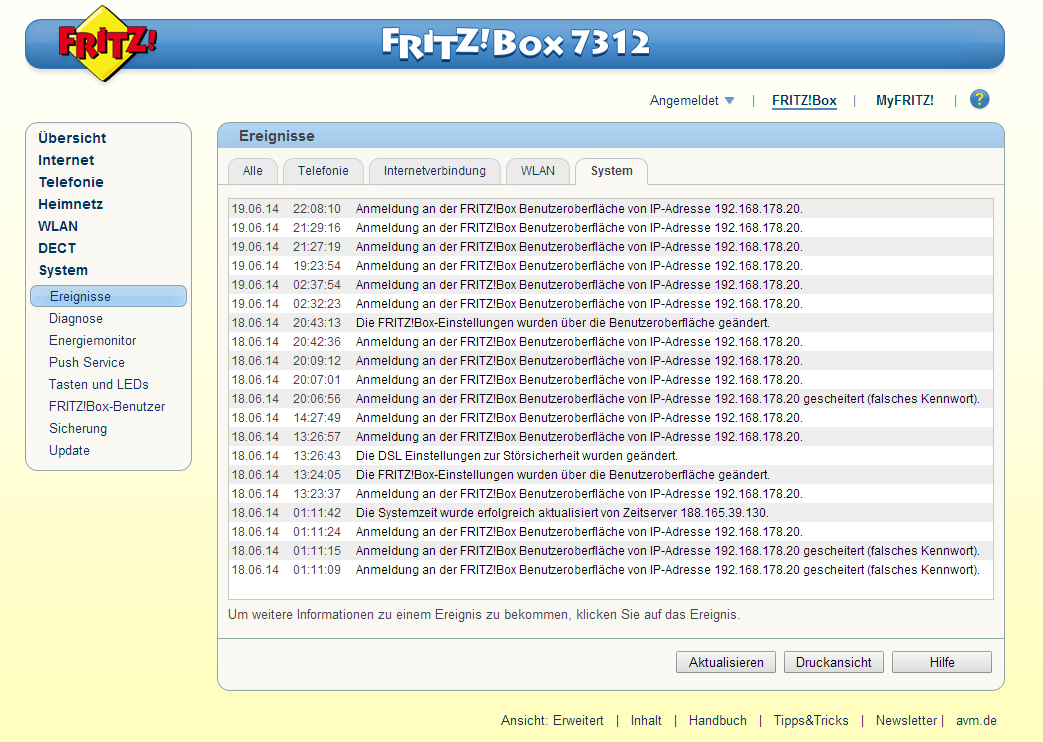Click the Hilfe button

tap(942, 662)
